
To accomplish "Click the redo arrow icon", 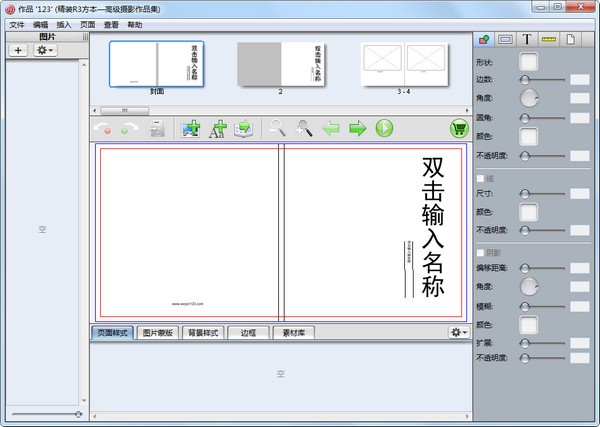I will 129,128.
